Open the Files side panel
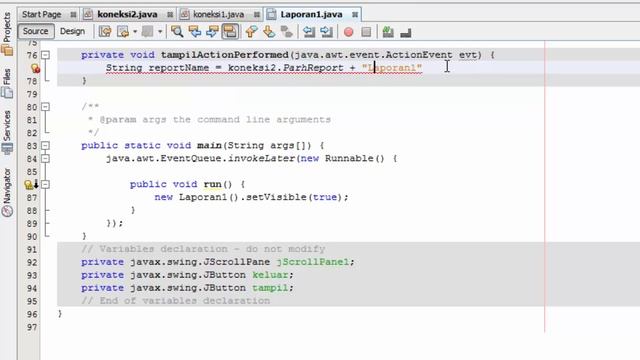Viewport: 640px width, 360px height. 7,84
